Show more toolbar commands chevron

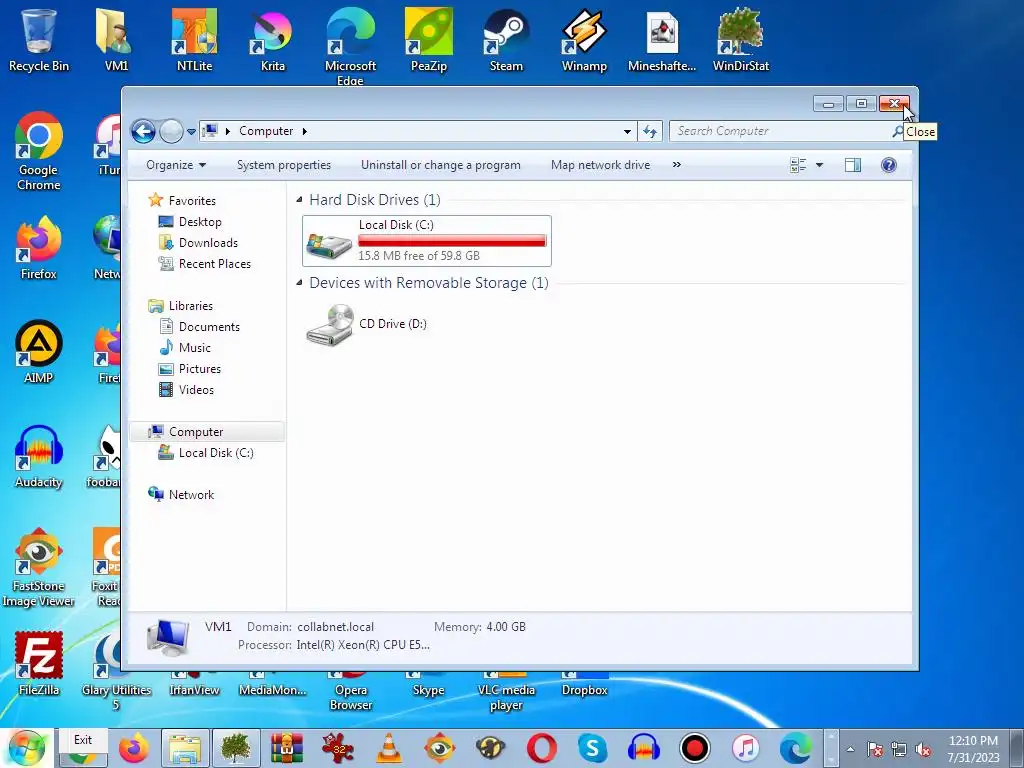677,165
